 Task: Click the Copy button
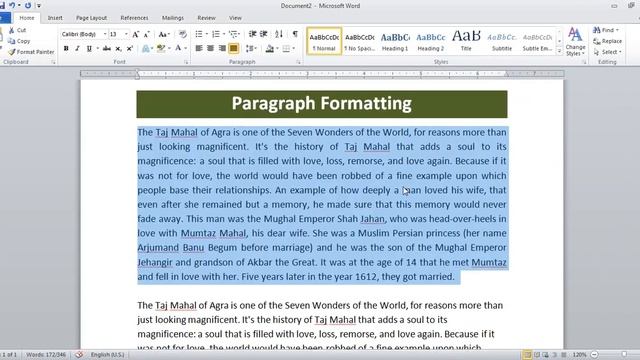point(19,41)
